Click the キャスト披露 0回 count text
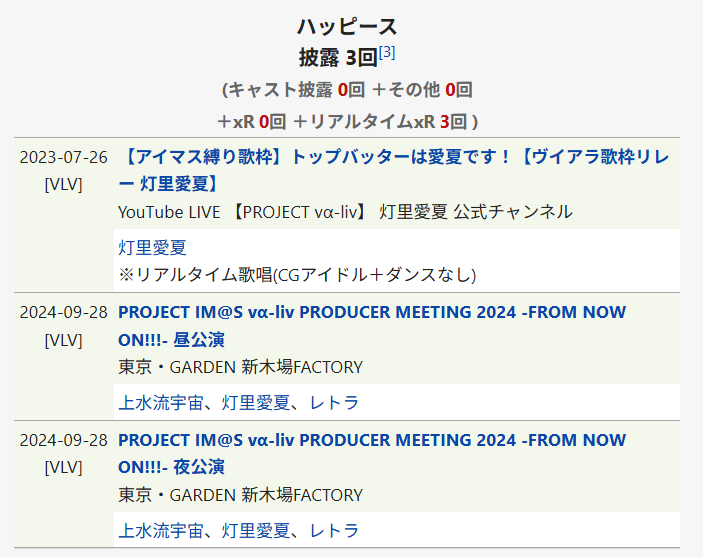This screenshot has width=703, height=557. pos(291,89)
